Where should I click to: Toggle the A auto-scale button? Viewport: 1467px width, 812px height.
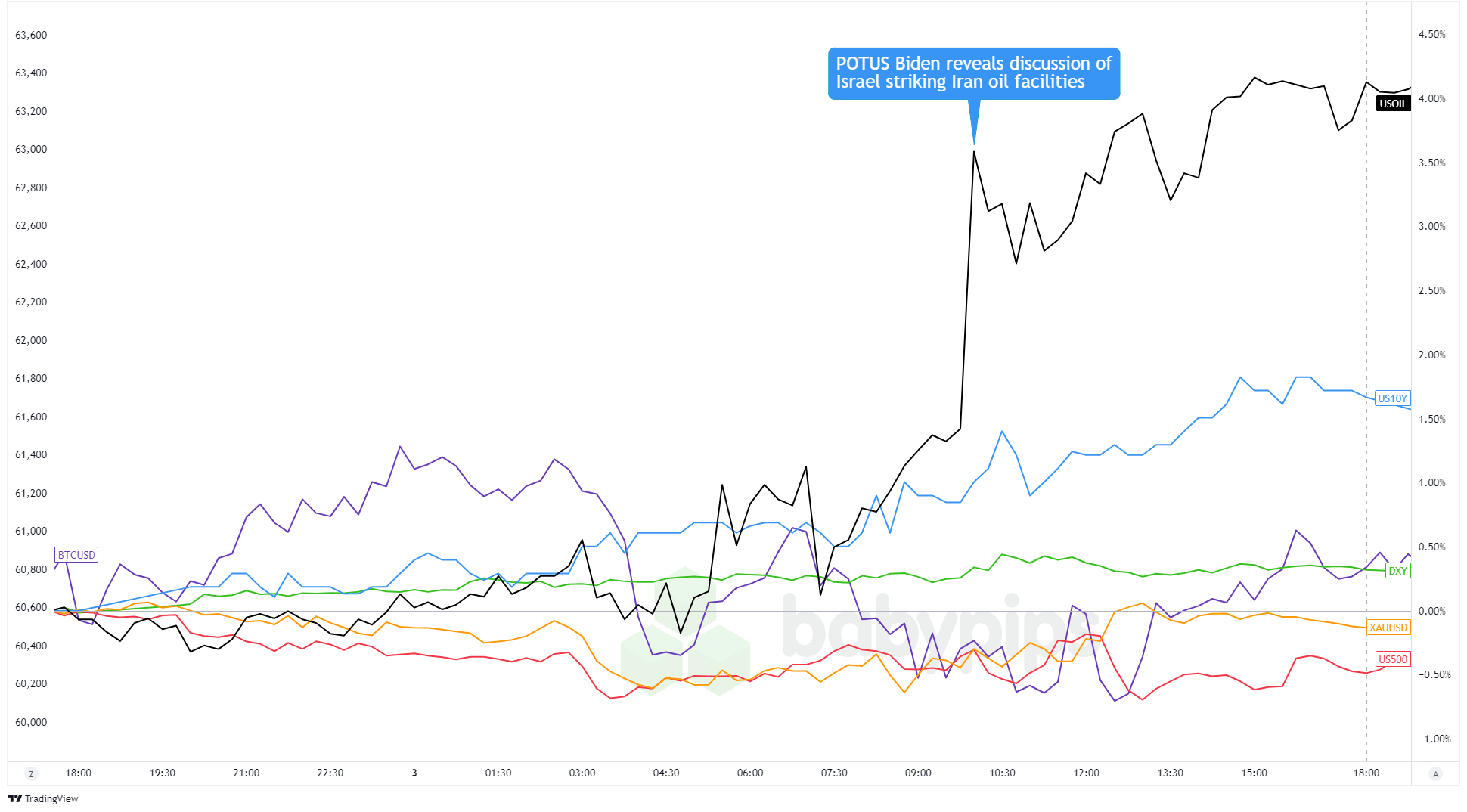point(1435,773)
